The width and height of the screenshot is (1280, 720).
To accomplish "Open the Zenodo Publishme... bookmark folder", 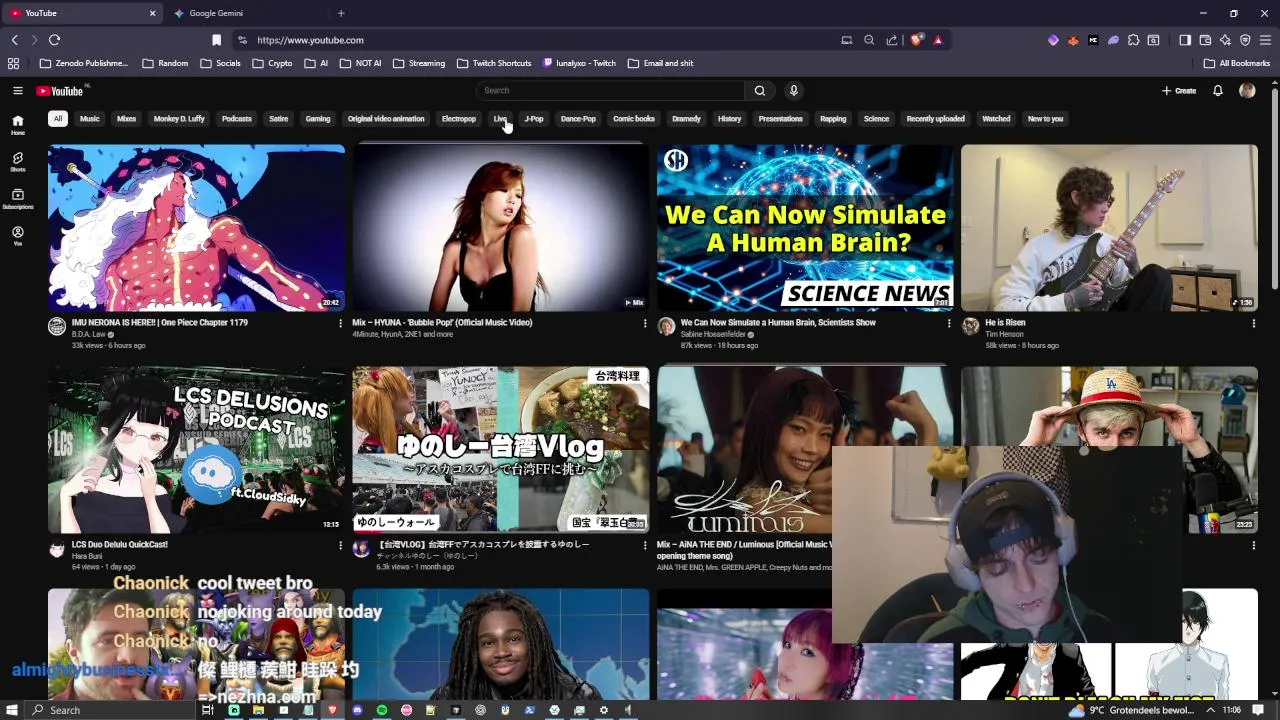I will 84,63.
